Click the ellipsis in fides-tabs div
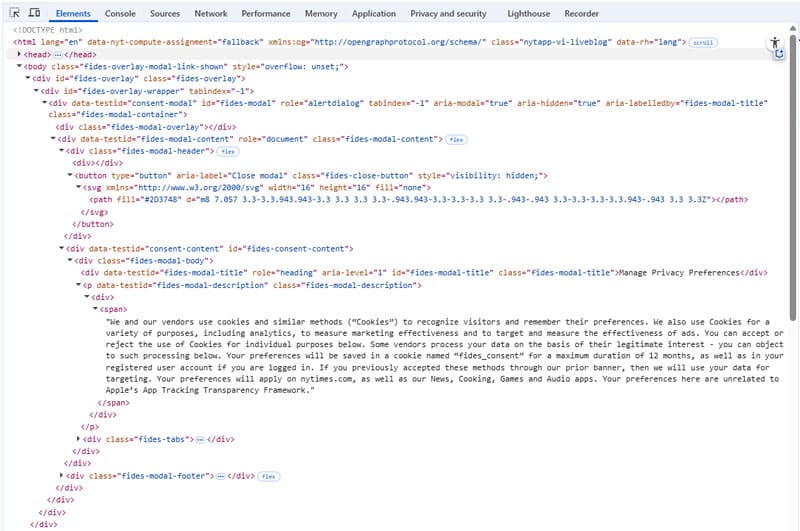Image resolution: width=800 pixels, height=531 pixels. pyautogui.click(x=201, y=439)
